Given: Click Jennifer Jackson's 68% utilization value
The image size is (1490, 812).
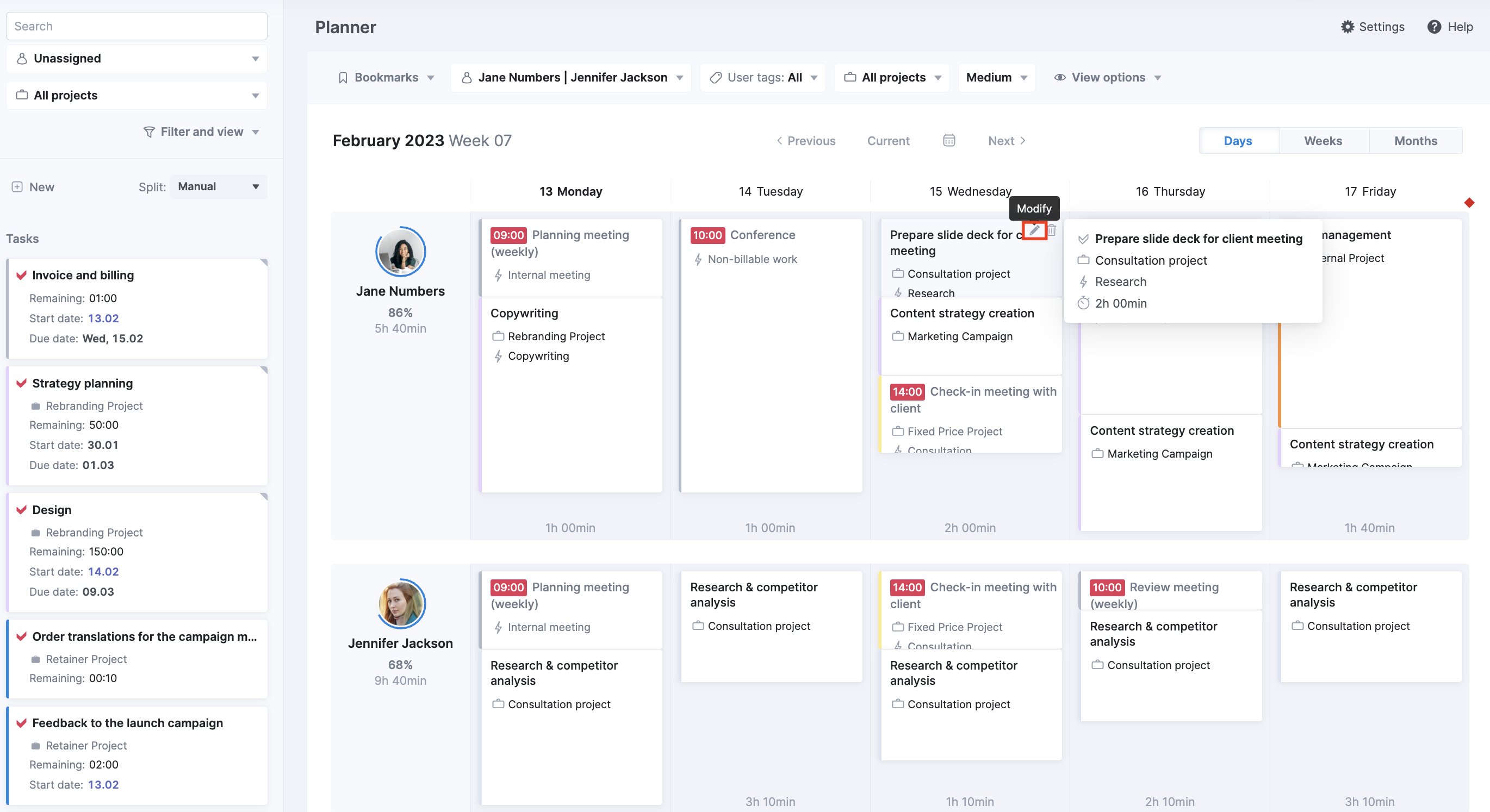Looking at the screenshot, I should (x=400, y=665).
